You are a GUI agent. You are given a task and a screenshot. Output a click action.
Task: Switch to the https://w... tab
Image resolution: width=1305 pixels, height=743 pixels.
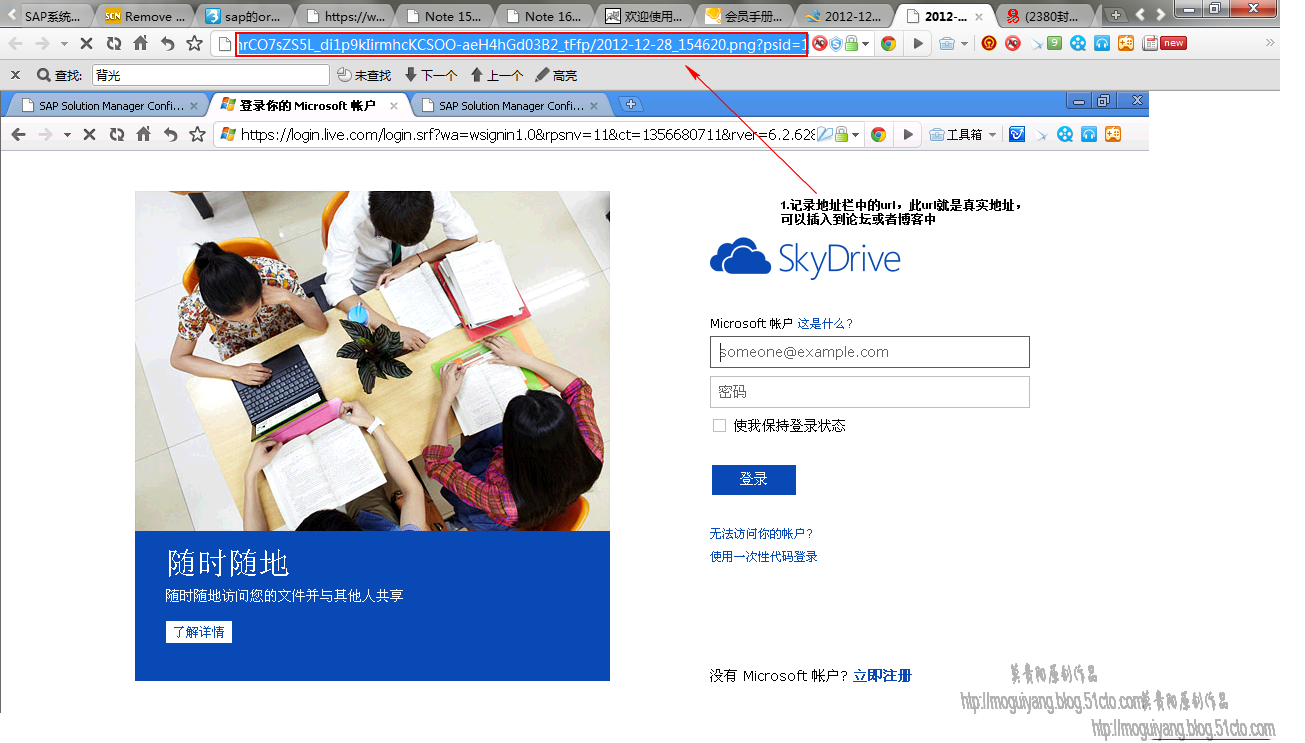coord(344,16)
